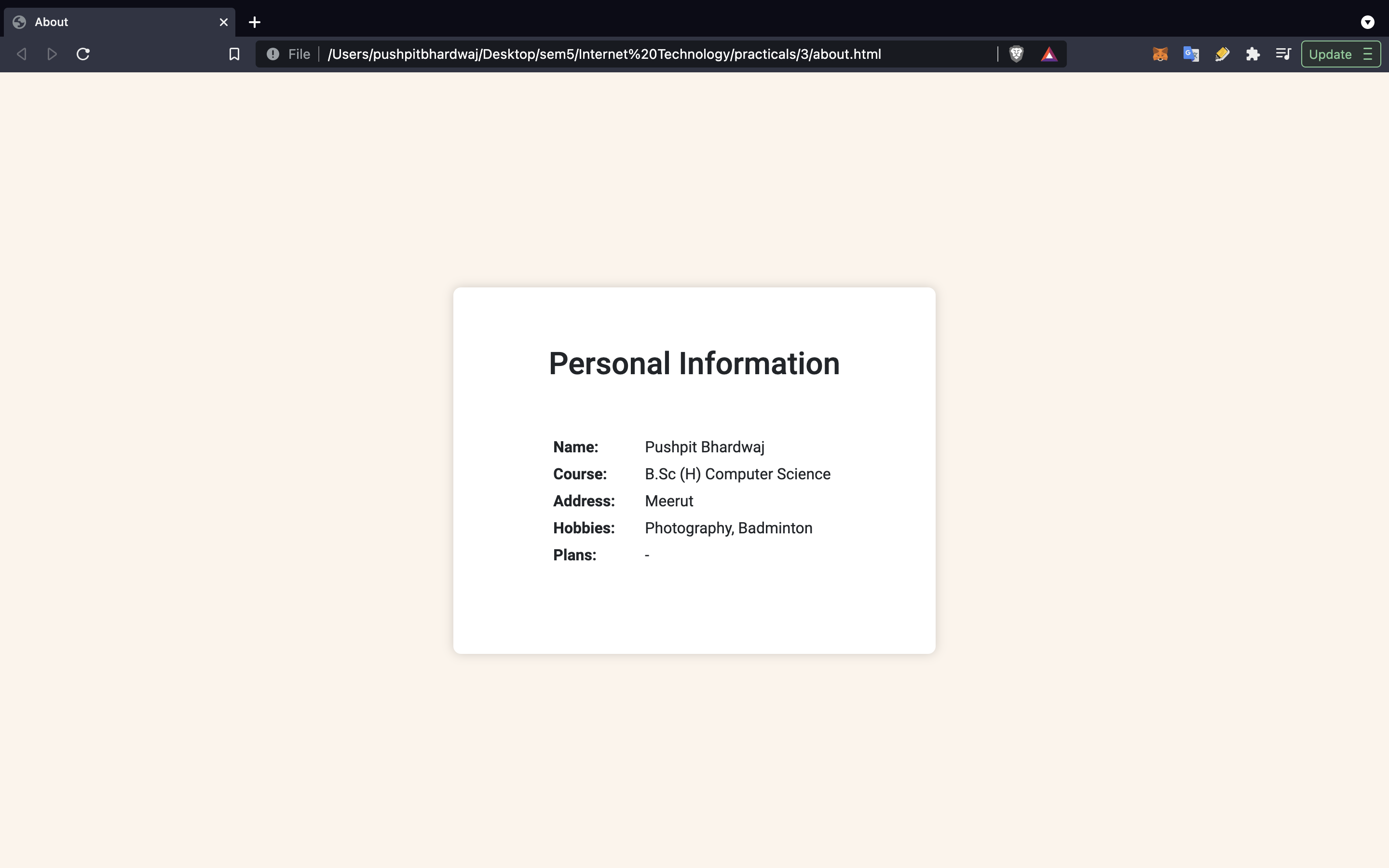Click the Brave Shields lion icon
1389x868 pixels.
pyautogui.click(x=1016, y=54)
